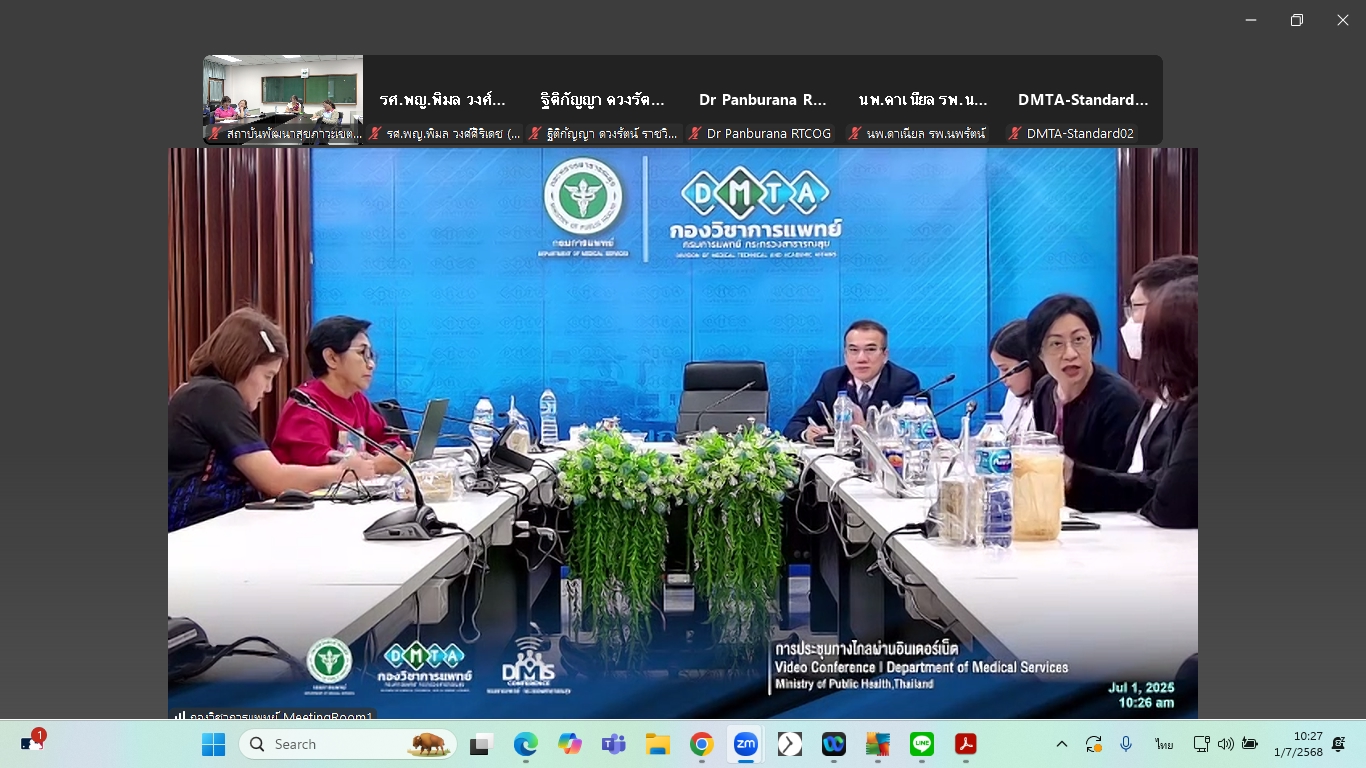Open the notification bell in the system tray
1366x768 pixels.
(1339, 744)
